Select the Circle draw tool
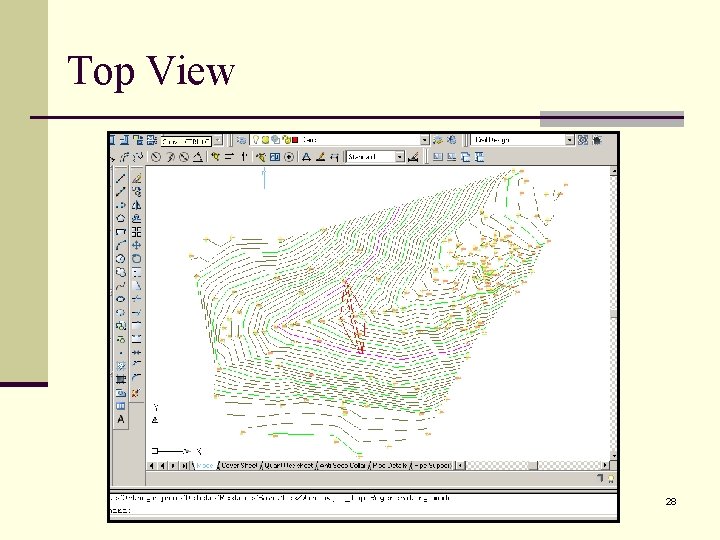 [x=121, y=259]
